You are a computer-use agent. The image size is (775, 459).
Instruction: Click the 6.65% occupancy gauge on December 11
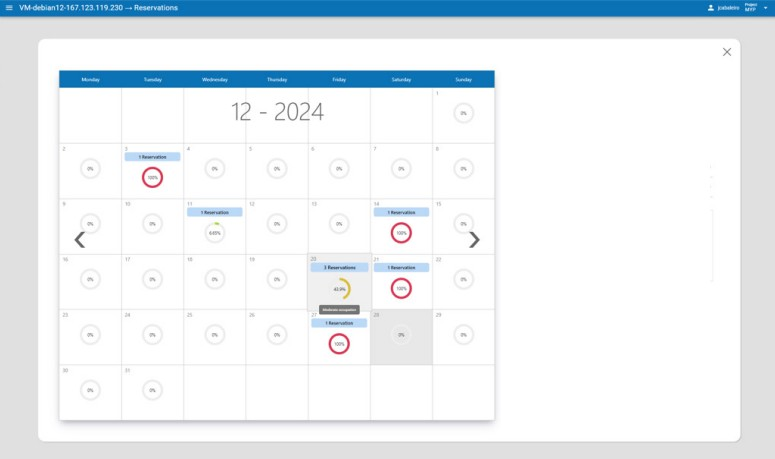tap(214, 232)
